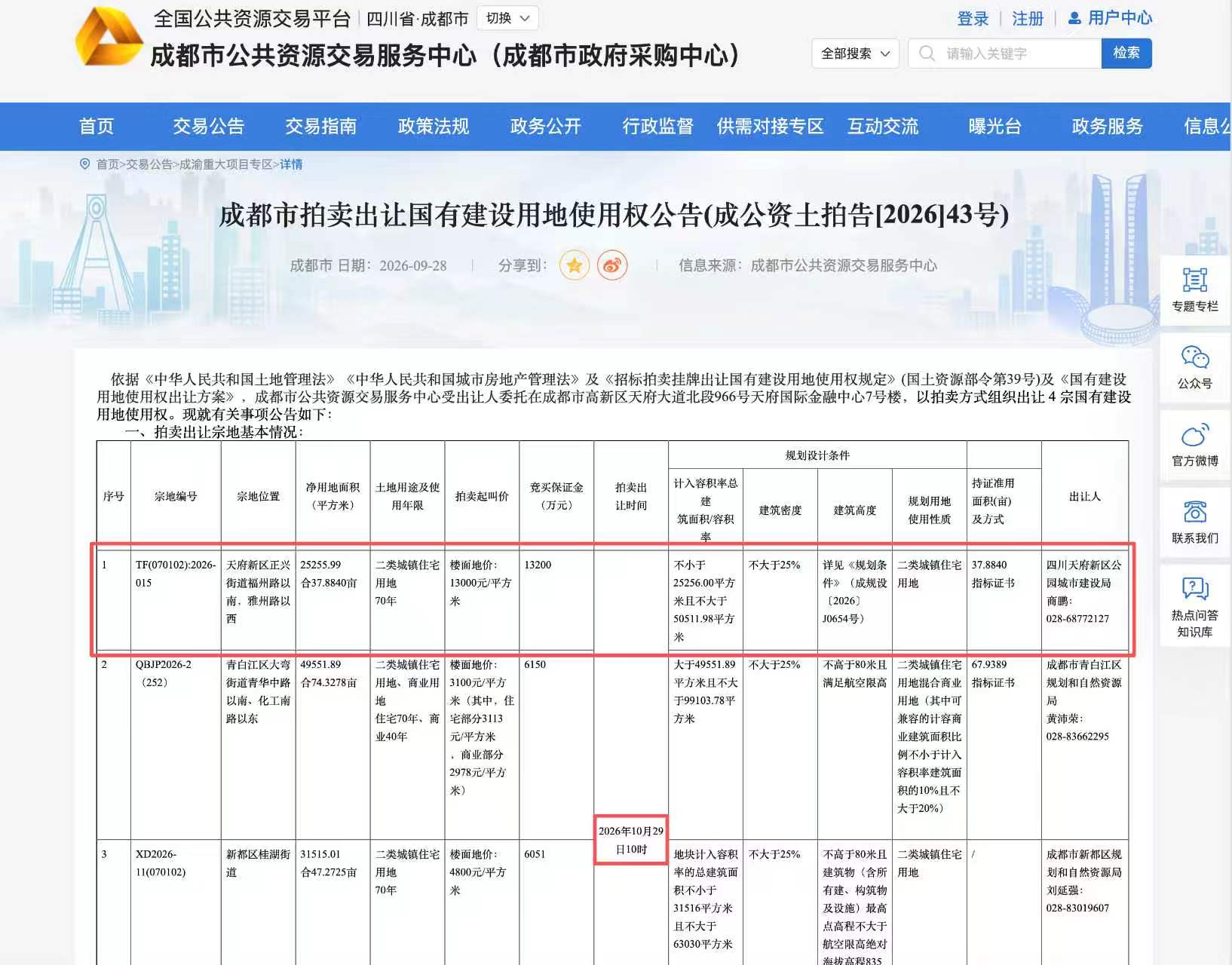
Task: Click the platform's golden triangle logo
Action: [109, 36]
